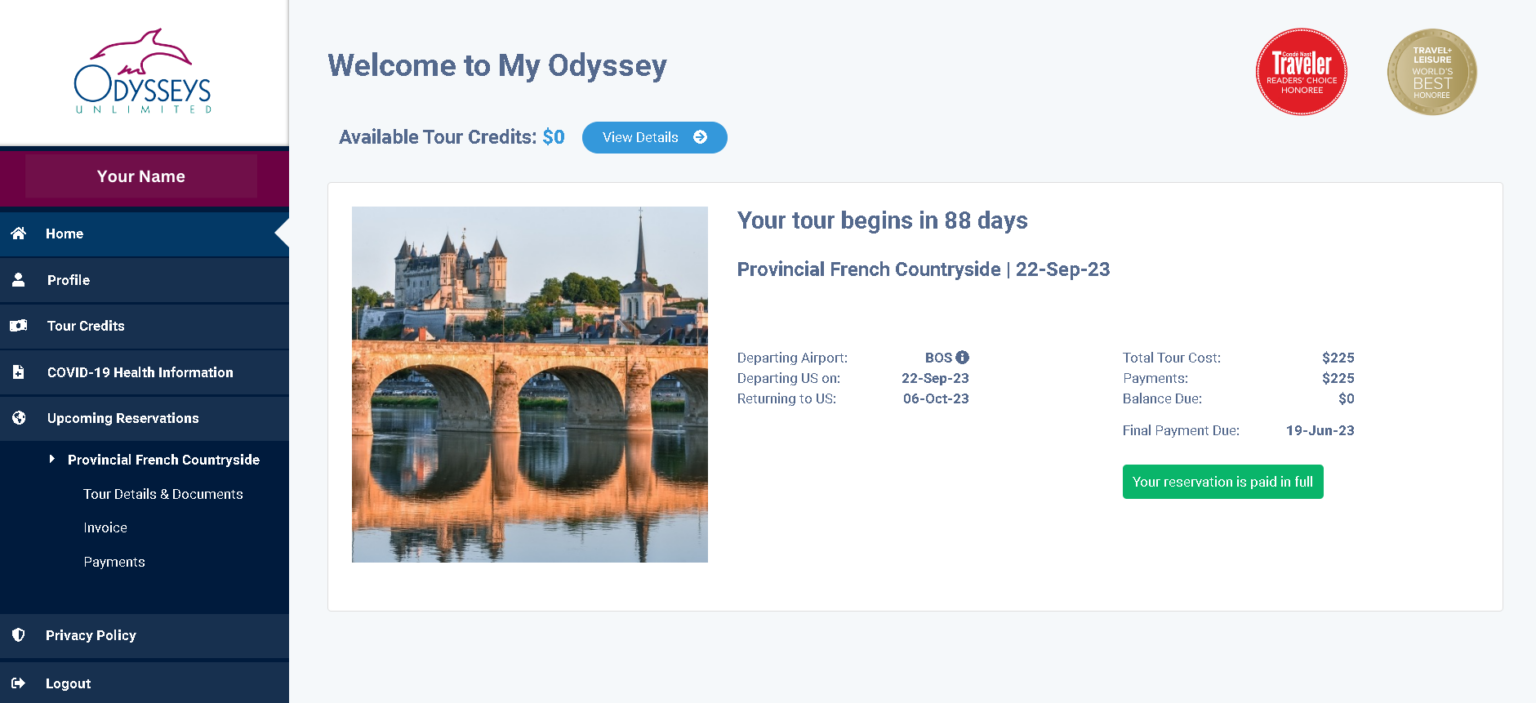This screenshot has height=703, width=1536.
Task: Click the Logout arrow icon
Action: [18, 684]
